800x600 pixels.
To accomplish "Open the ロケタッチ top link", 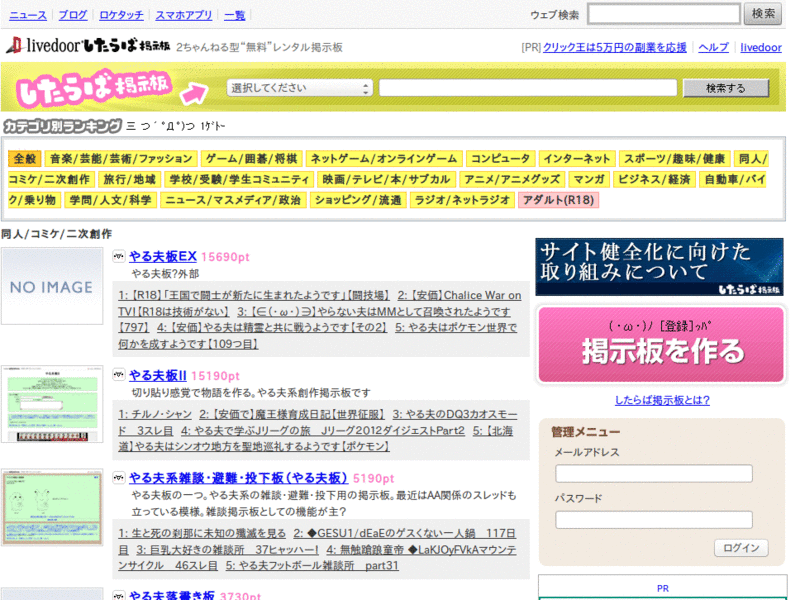I will [x=121, y=15].
